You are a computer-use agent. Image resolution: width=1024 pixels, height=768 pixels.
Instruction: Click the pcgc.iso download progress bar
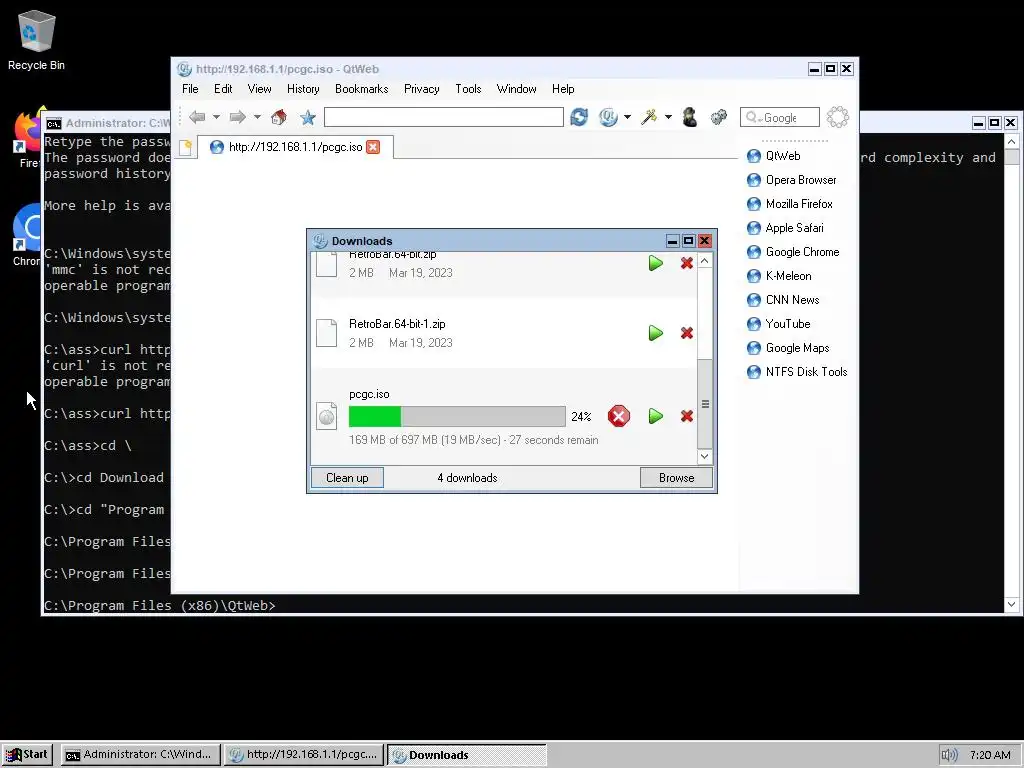457,416
